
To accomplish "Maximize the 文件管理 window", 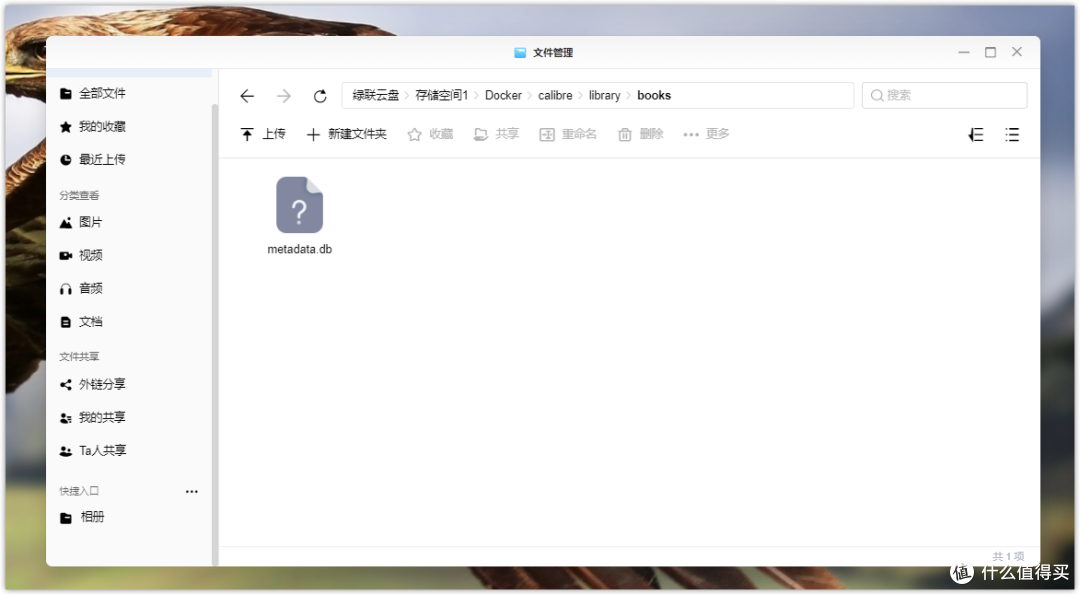I will [x=990, y=52].
